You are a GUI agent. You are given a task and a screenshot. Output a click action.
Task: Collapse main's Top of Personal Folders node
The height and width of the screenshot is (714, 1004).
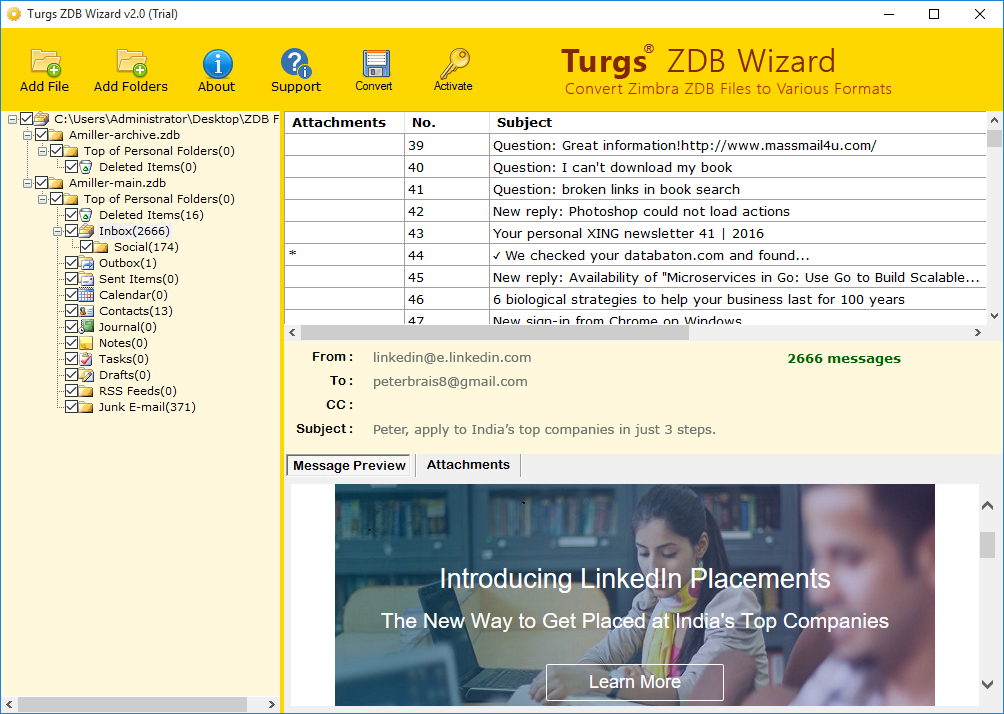42,200
